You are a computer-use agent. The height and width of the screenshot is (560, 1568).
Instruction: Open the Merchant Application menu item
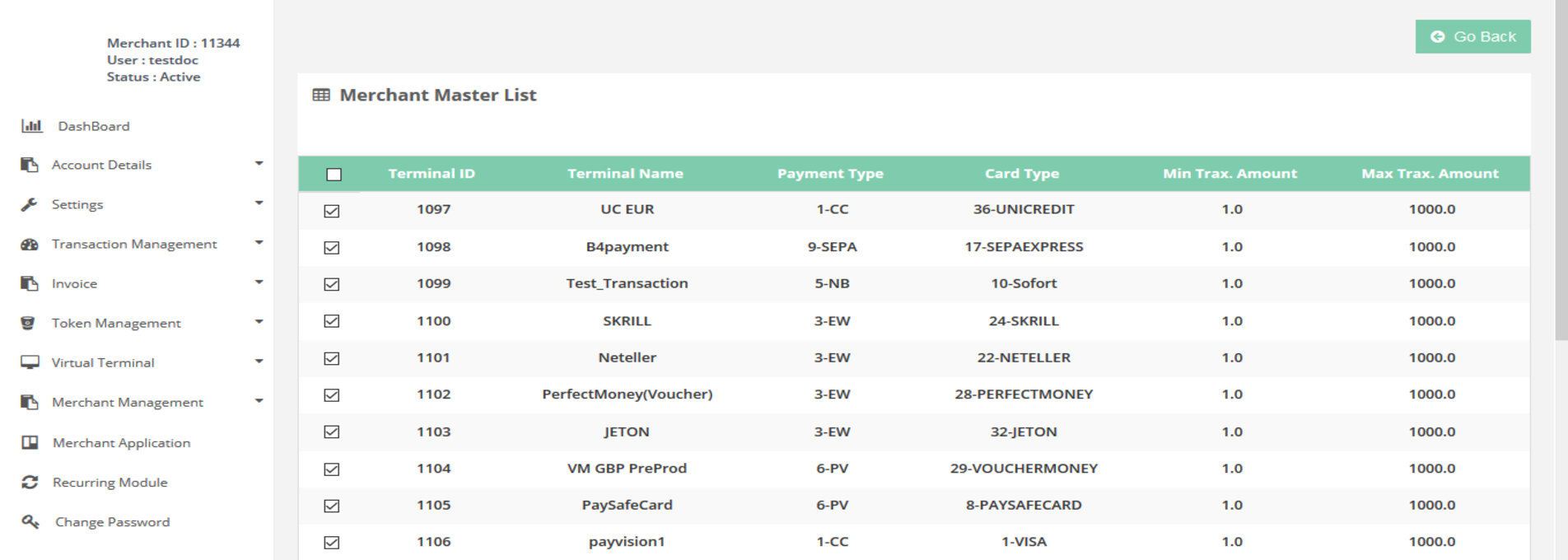click(121, 443)
